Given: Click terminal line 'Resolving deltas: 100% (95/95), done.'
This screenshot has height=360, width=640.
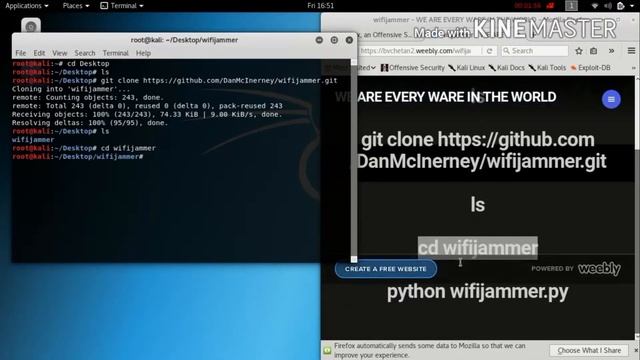Looking at the screenshot, I should click(x=90, y=123).
